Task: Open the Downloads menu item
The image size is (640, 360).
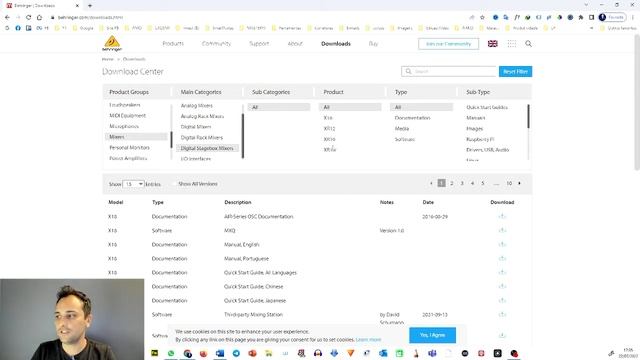Action: point(336,44)
